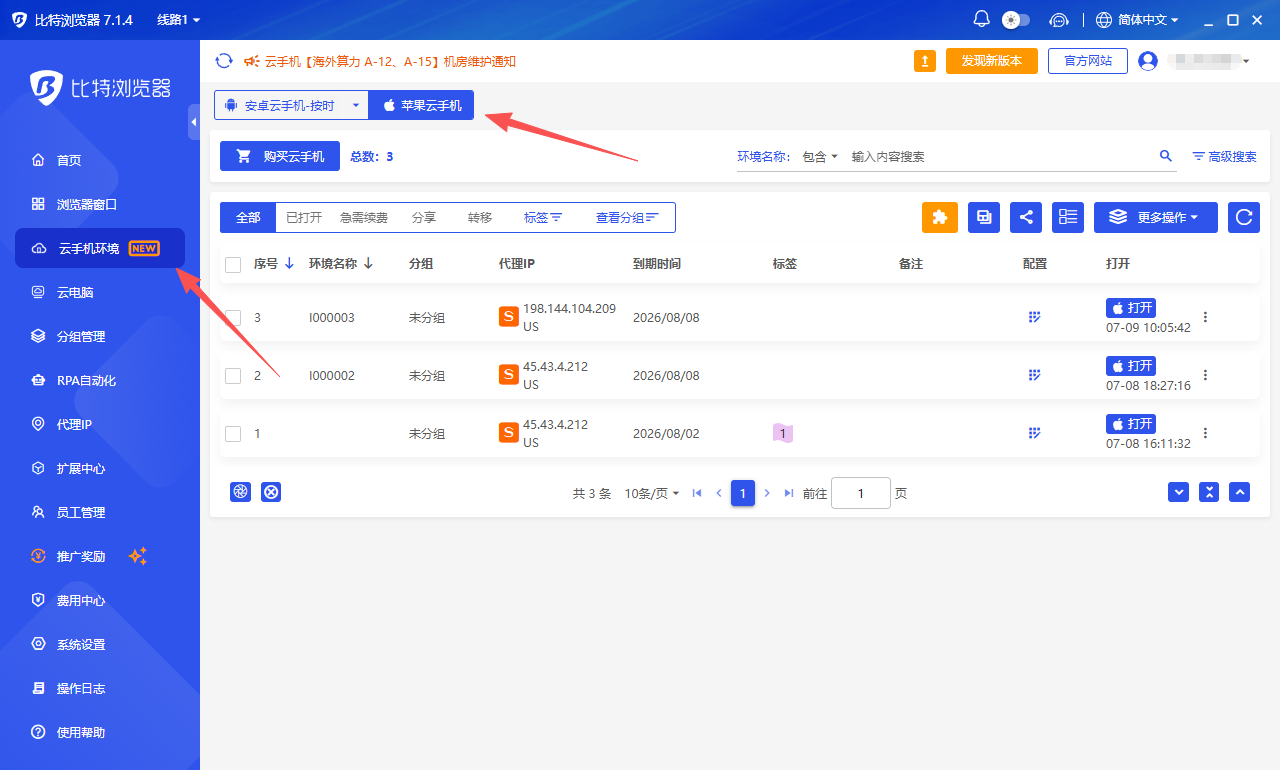Check the checkbox for row I000002

click(233, 376)
